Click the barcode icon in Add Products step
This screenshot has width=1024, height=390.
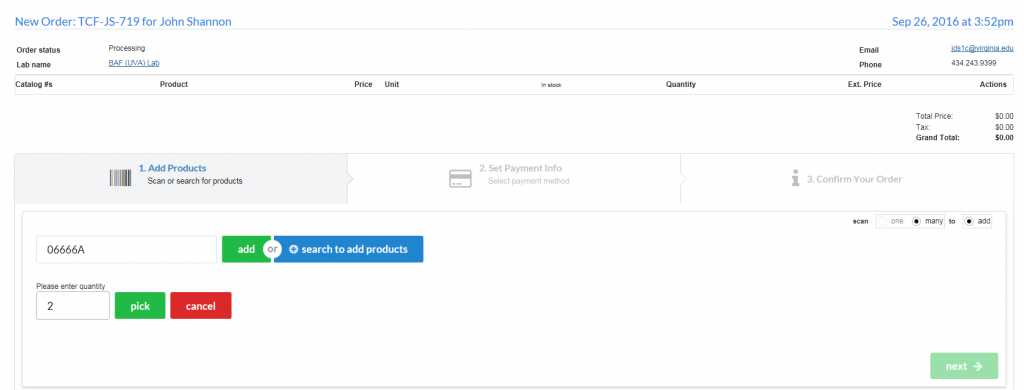click(x=121, y=178)
